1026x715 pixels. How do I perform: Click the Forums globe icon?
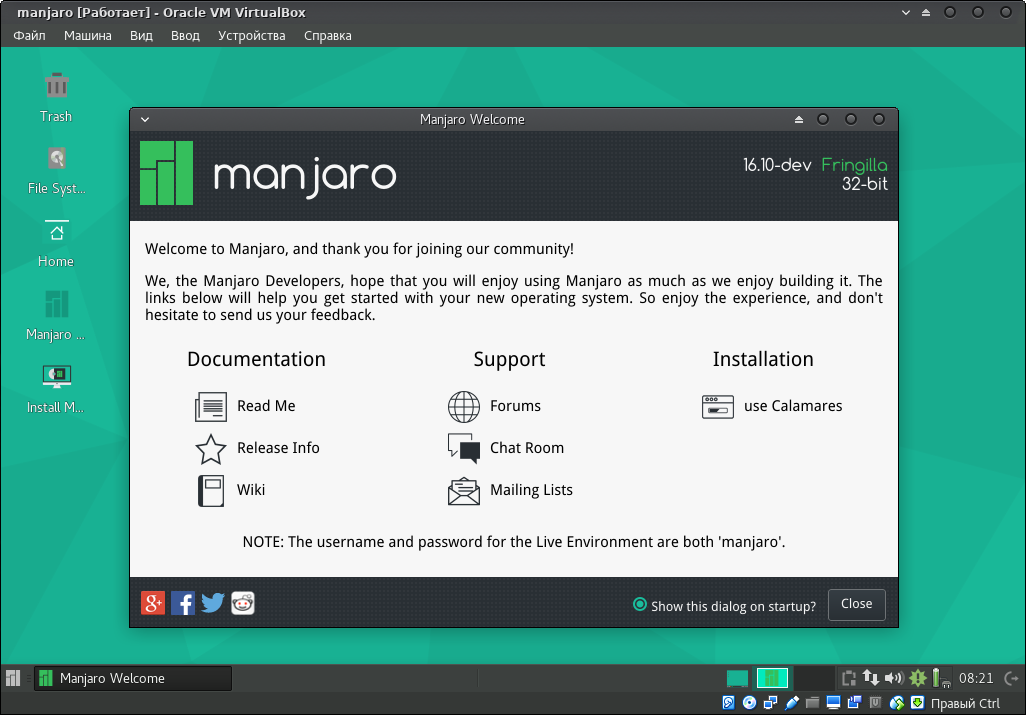464,406
